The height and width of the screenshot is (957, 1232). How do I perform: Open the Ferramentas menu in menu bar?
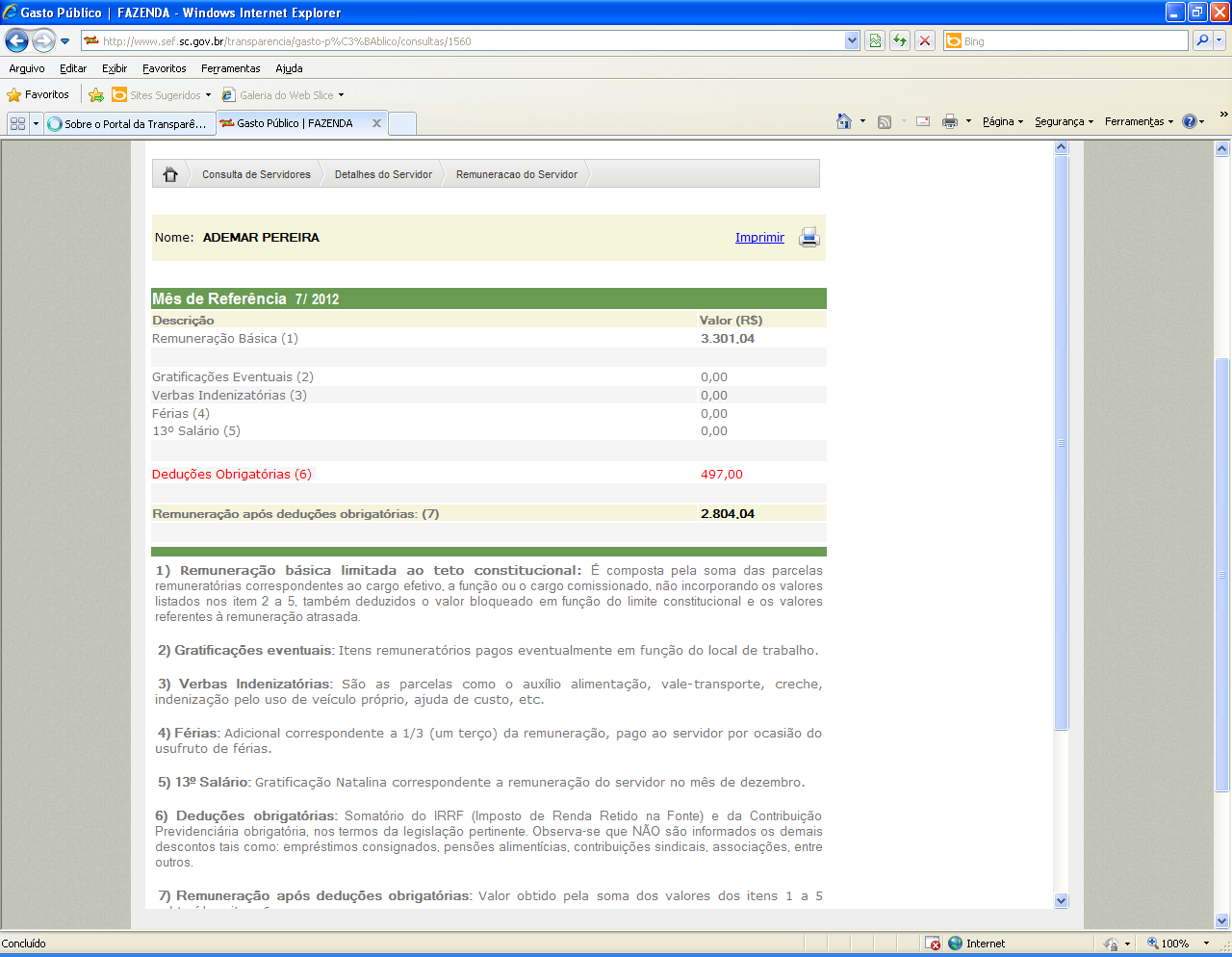click(x=231, y=68)
